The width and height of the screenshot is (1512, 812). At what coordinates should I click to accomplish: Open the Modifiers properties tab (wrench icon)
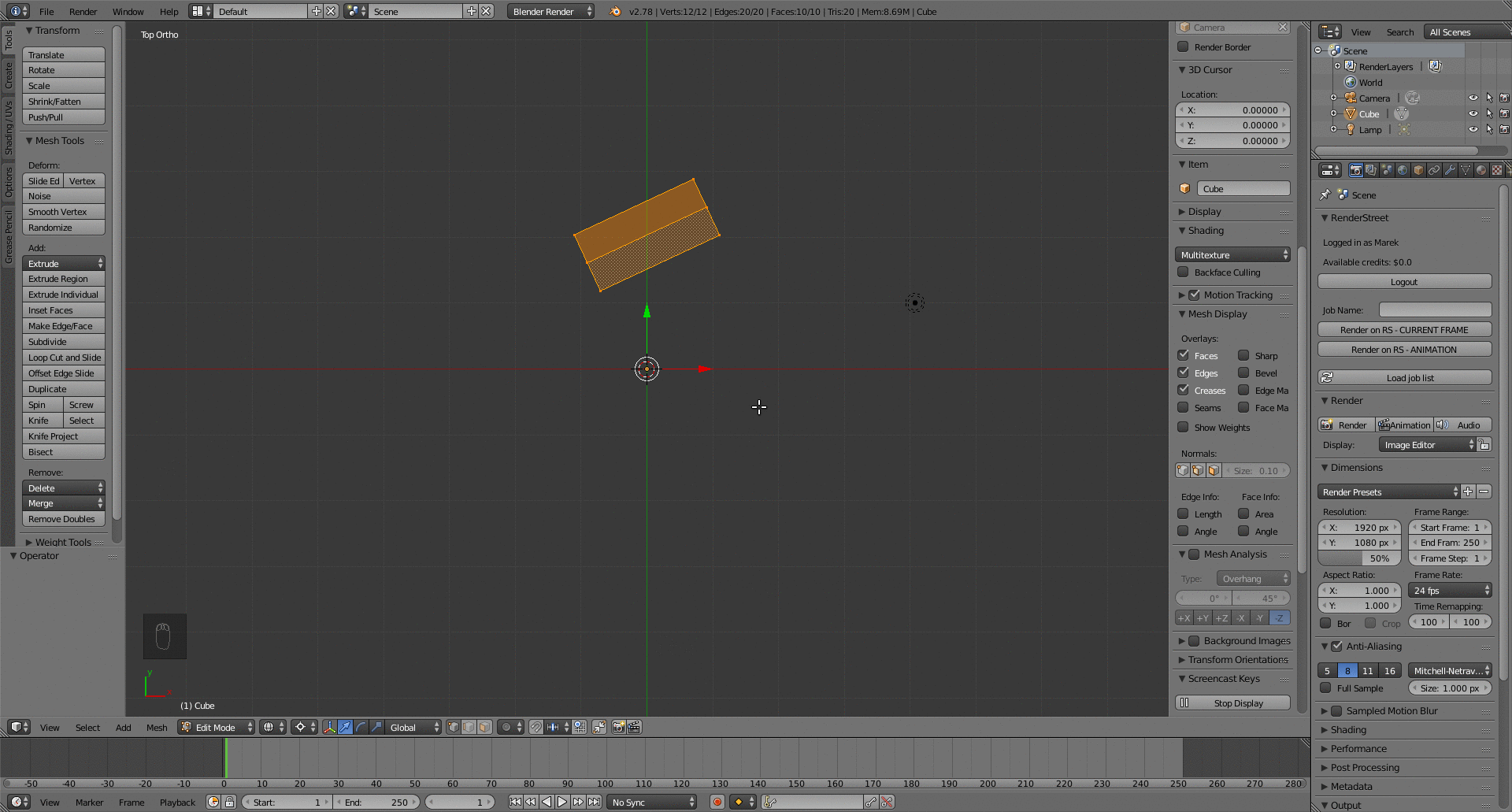point(1450,170)
